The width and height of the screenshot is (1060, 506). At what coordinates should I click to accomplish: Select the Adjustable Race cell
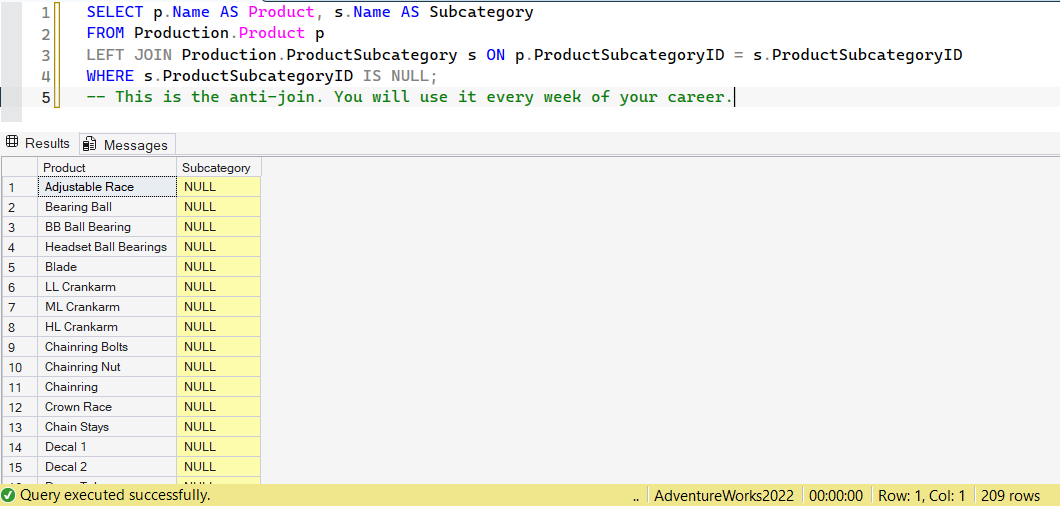coord(107,187)
